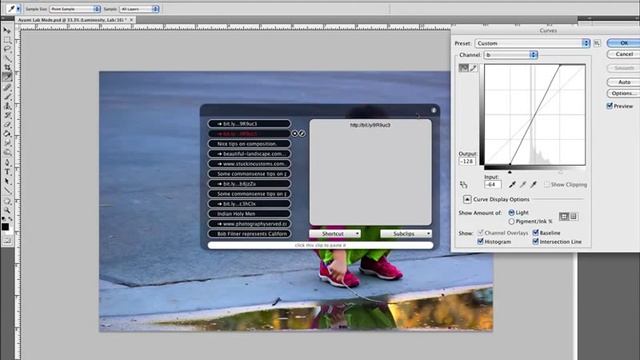This screenshot has width=640, height=360.
Task: Select the Clone Stamp tool
Action: click(7, 106)
